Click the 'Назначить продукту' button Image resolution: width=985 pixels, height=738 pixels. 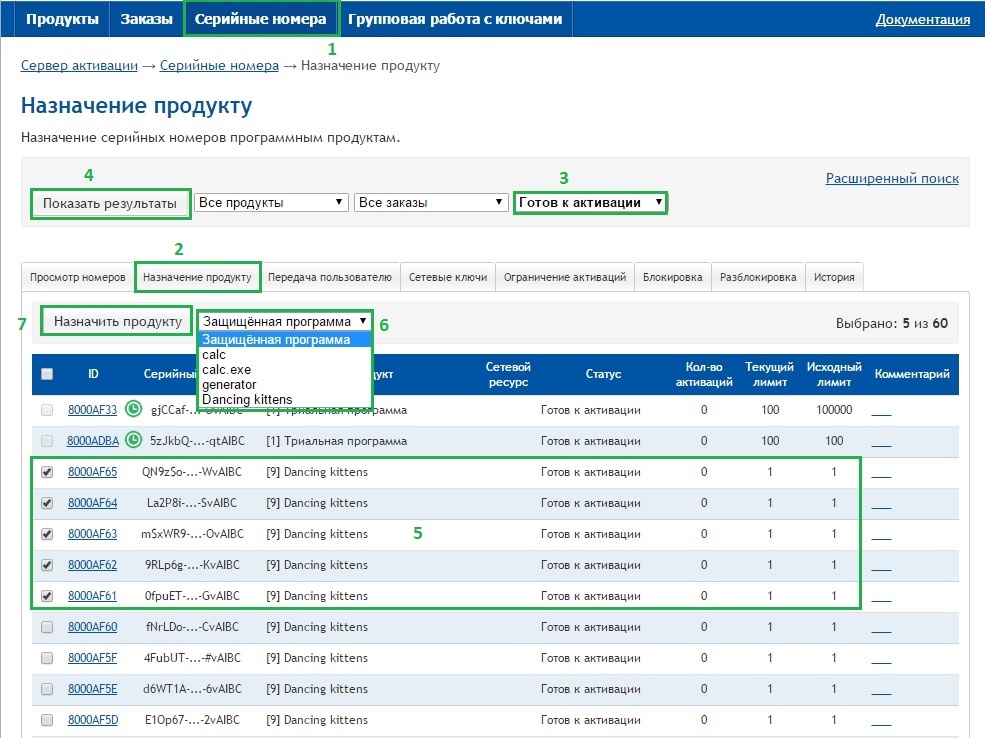[x=117, y=321]
